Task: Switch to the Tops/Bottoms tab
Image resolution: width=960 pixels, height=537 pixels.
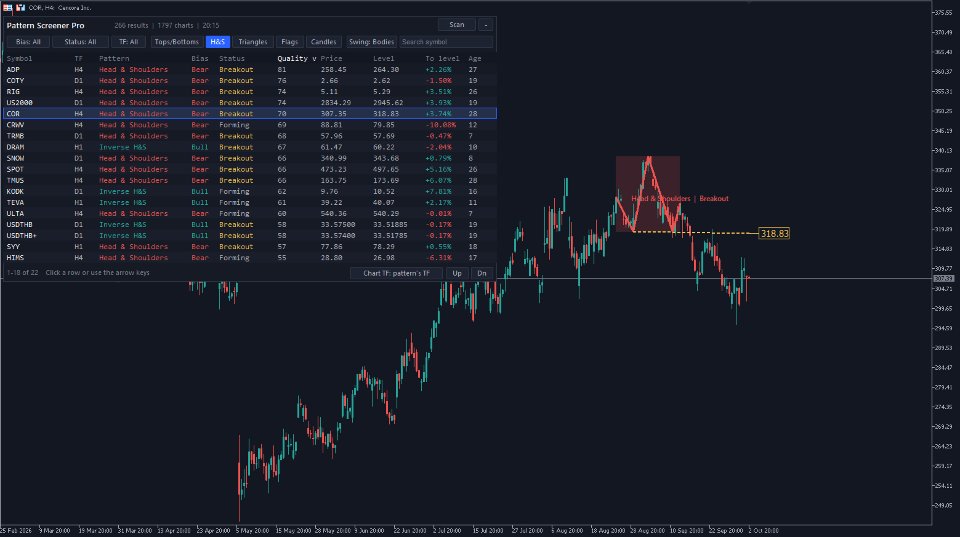Action: point(176,42)
